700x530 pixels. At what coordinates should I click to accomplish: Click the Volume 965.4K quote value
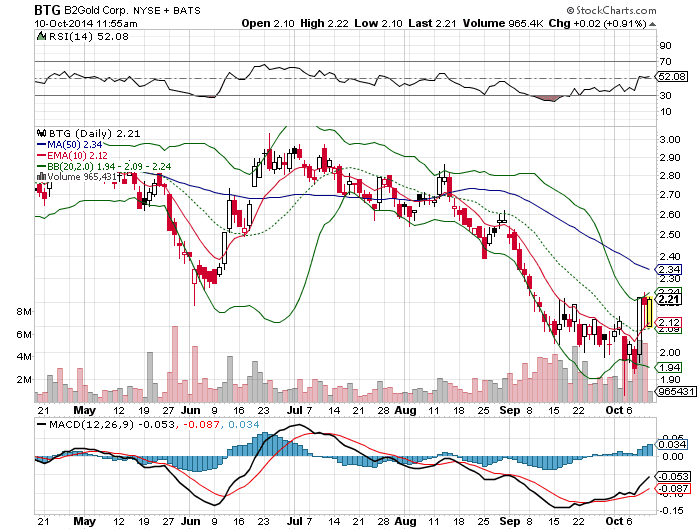click(503, 23)
